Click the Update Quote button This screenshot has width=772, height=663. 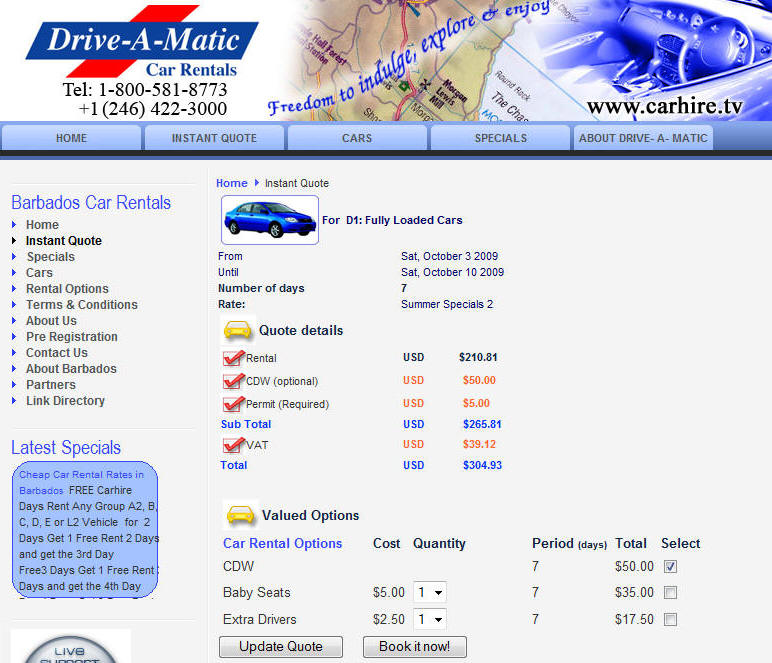click(281, 646)
